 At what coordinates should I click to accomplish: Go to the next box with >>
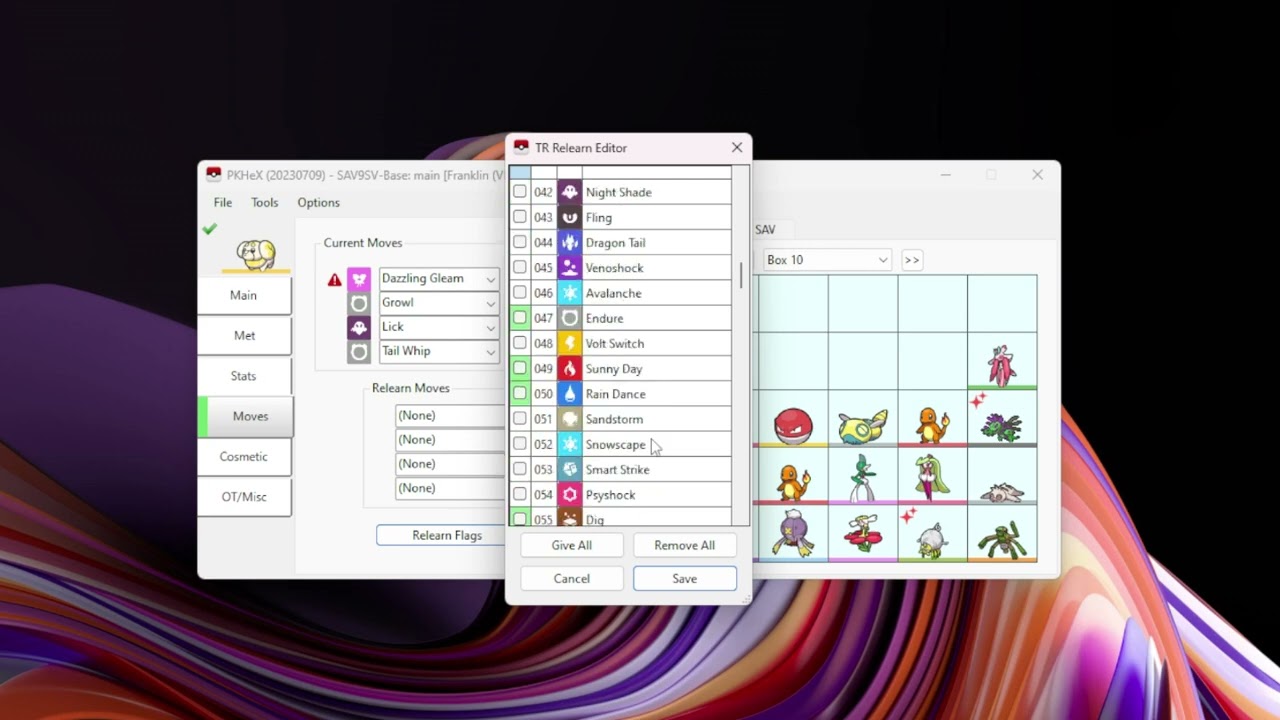pyautogui.click(x=912, y=260)
